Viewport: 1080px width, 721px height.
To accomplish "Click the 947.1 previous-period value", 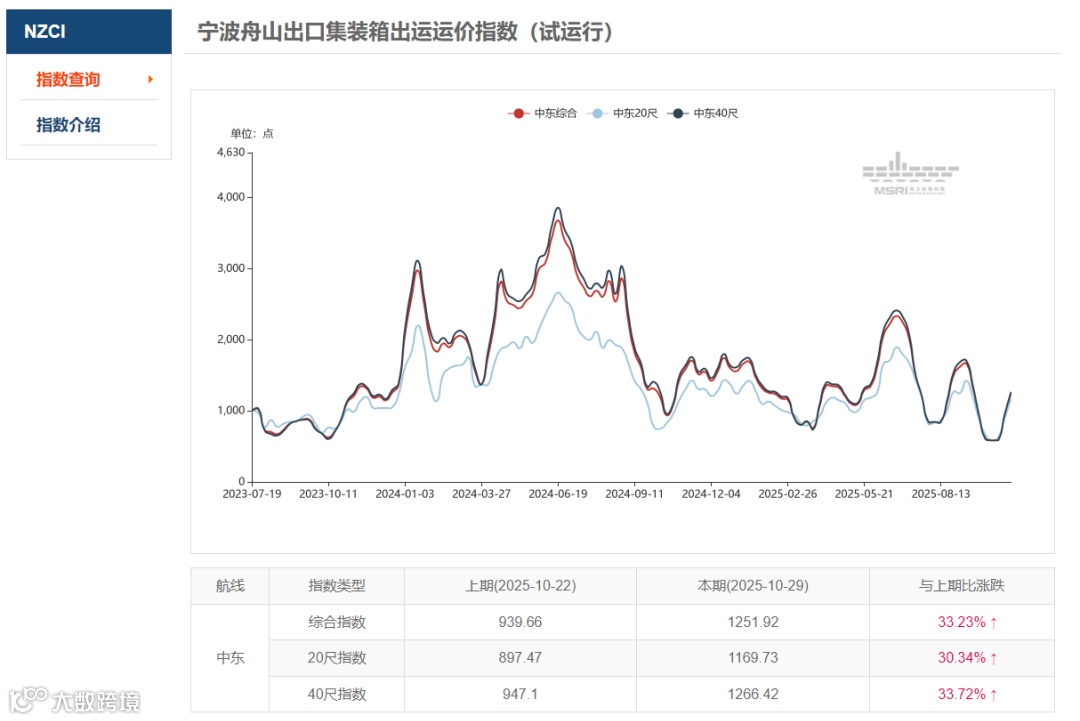I will [520, 694].
